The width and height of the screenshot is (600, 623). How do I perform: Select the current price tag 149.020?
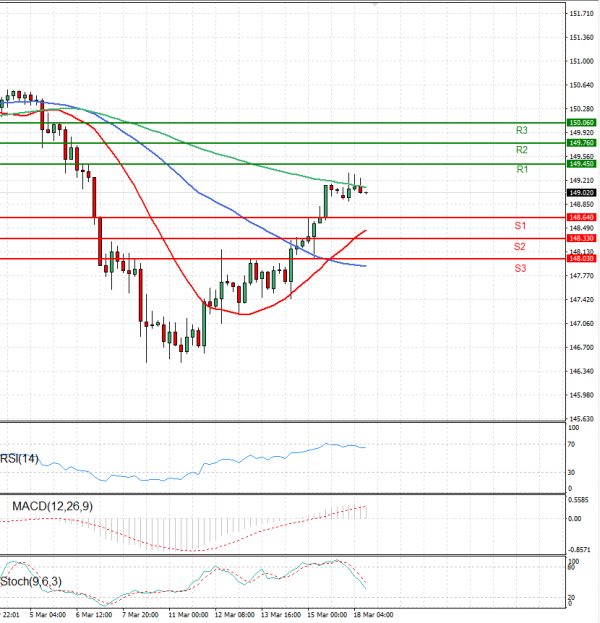581,193
